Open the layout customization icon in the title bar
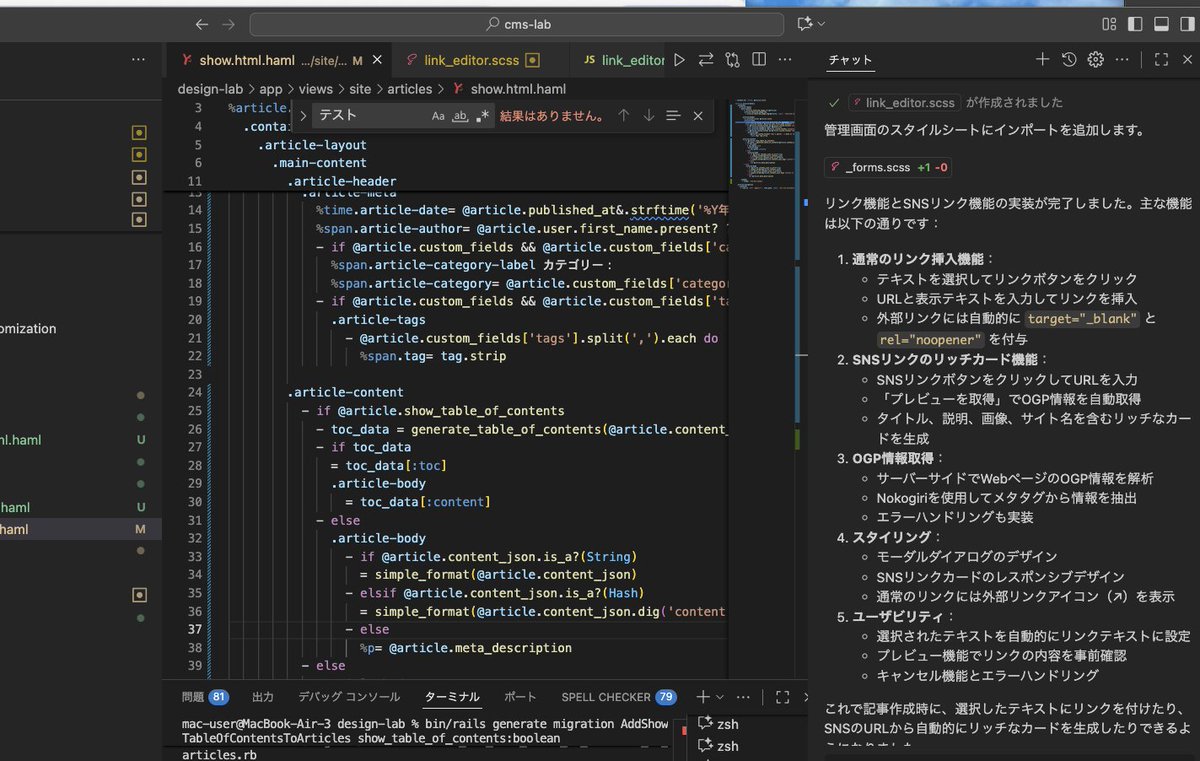 pos(1109,24)
